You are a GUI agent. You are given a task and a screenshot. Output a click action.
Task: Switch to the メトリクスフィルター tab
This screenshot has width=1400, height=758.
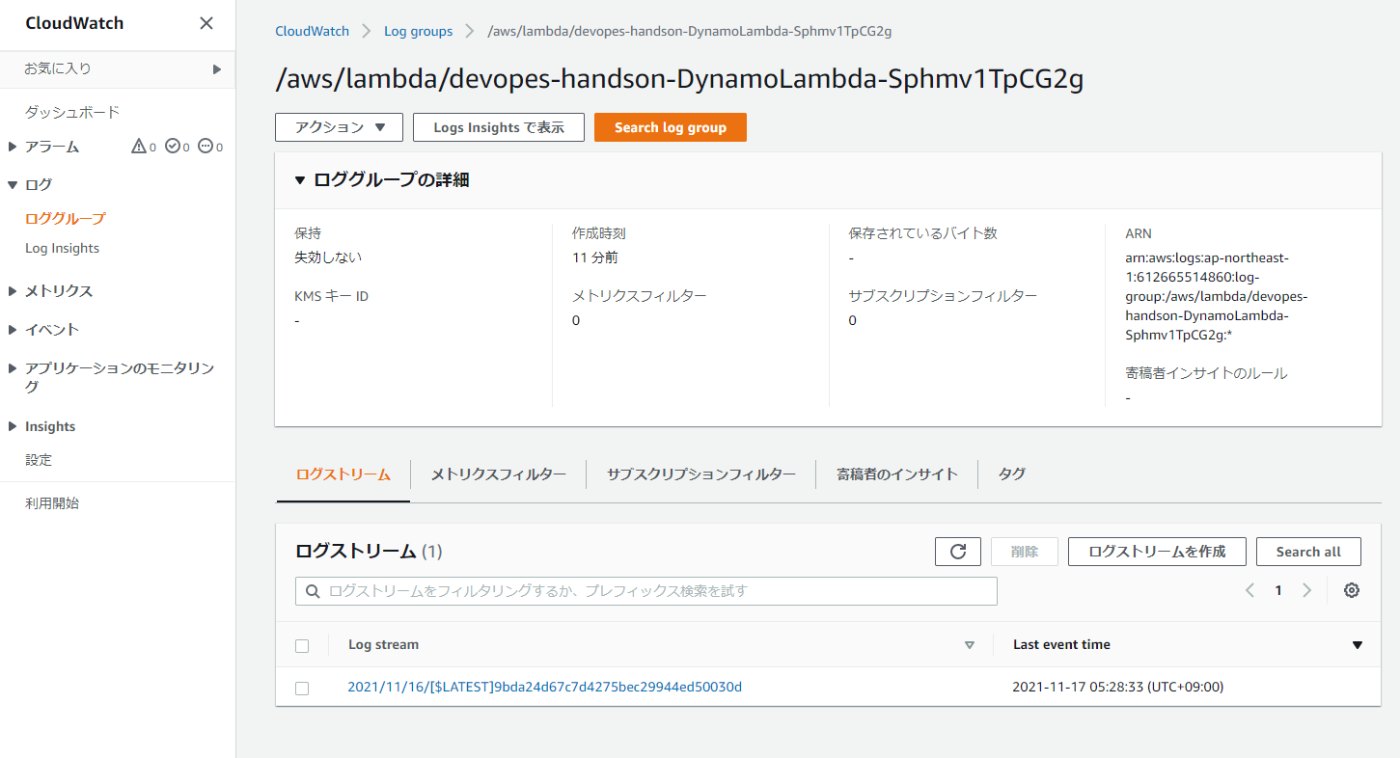click(499, 473)
